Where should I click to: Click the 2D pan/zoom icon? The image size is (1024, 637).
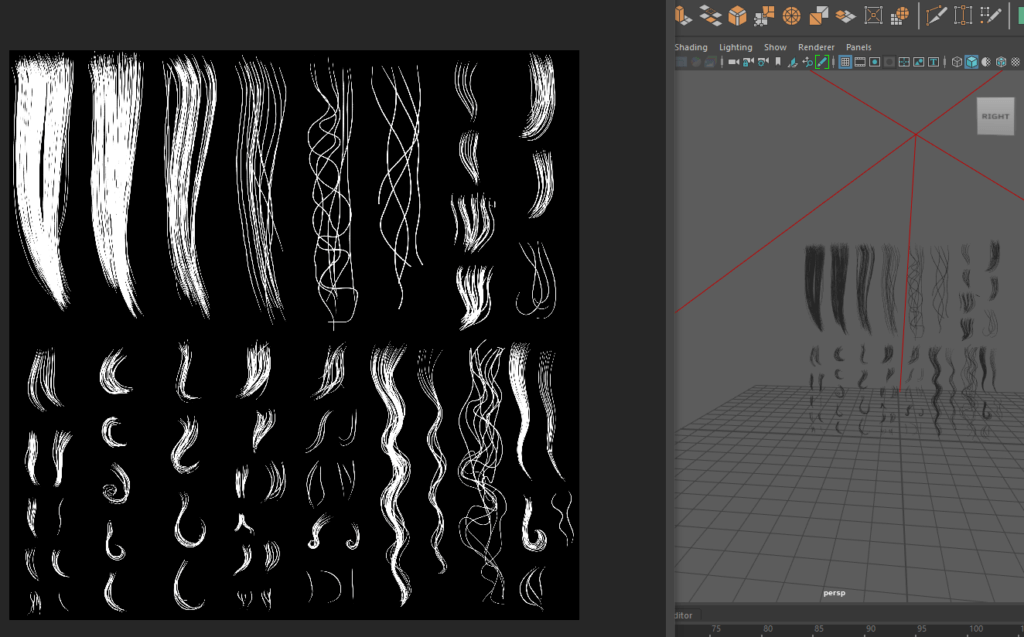tap(808, 62)
